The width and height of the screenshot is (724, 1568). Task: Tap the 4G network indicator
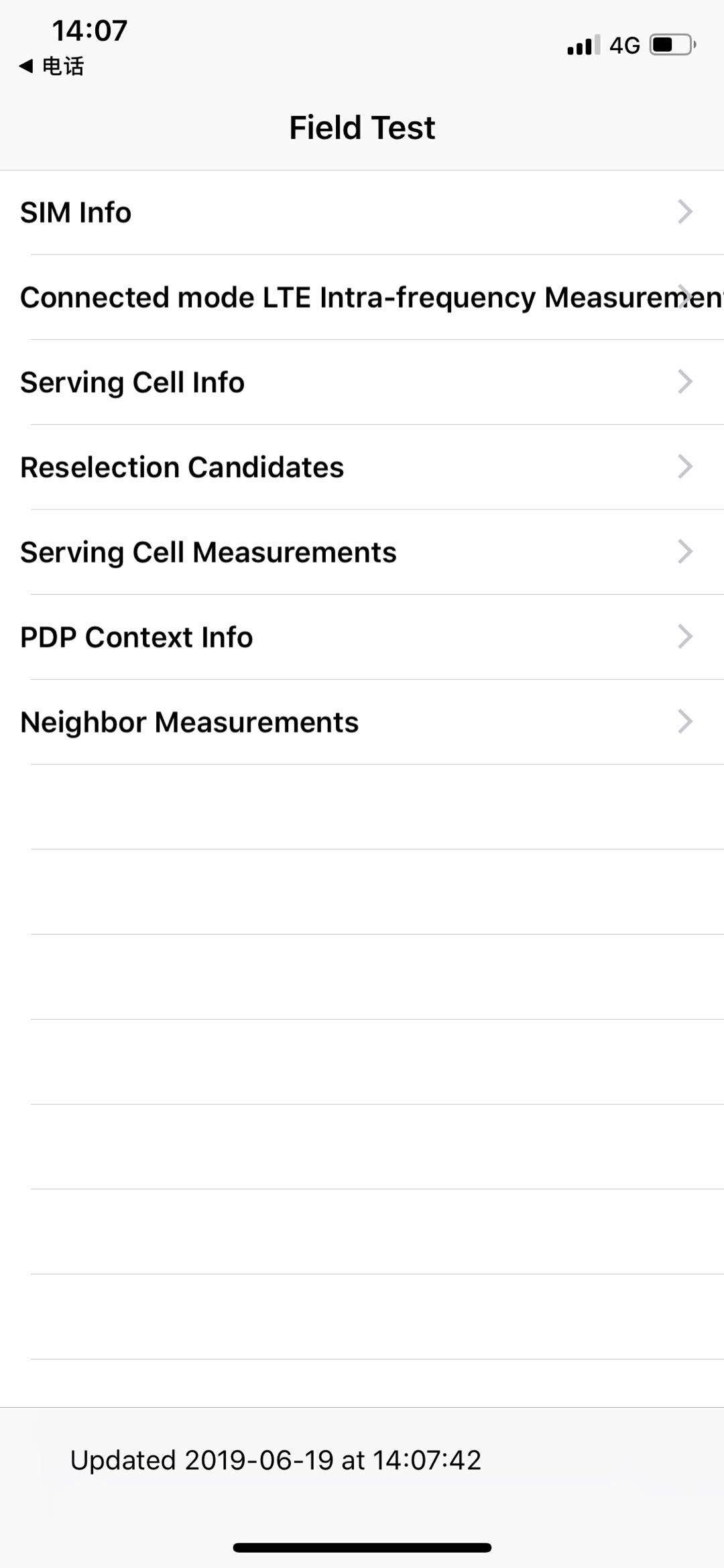coord(624,46)
